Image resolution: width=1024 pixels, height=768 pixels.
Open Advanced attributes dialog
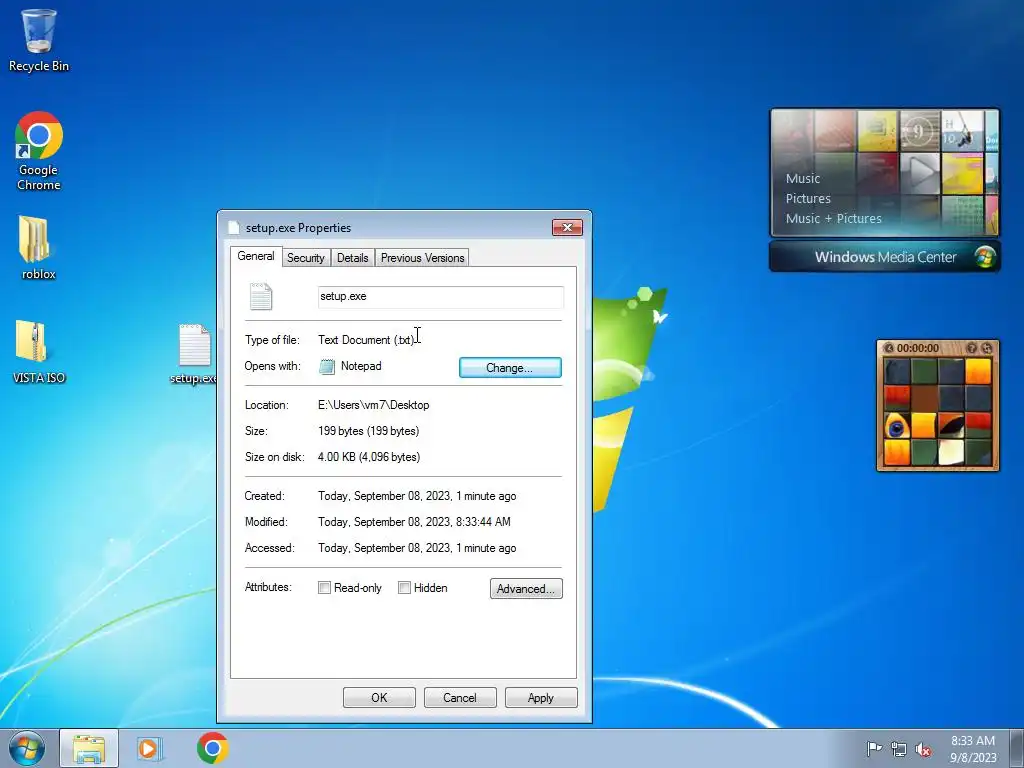(526, 588)
